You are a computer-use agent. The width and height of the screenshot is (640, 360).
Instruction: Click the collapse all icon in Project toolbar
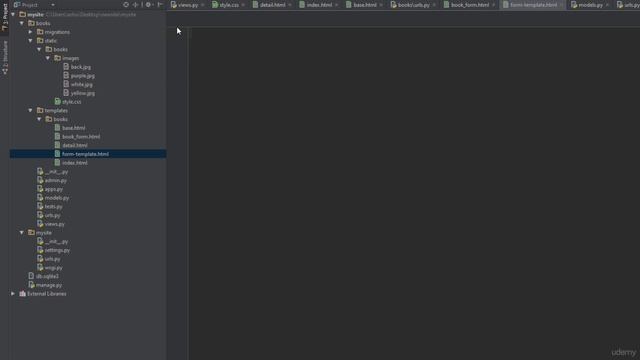point(136,4)
